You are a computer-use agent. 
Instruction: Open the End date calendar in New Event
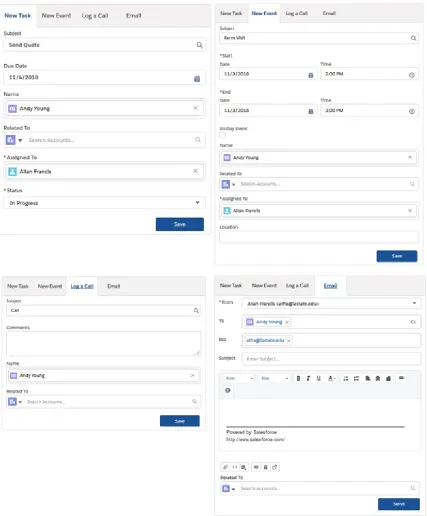[x=311, y=111]
